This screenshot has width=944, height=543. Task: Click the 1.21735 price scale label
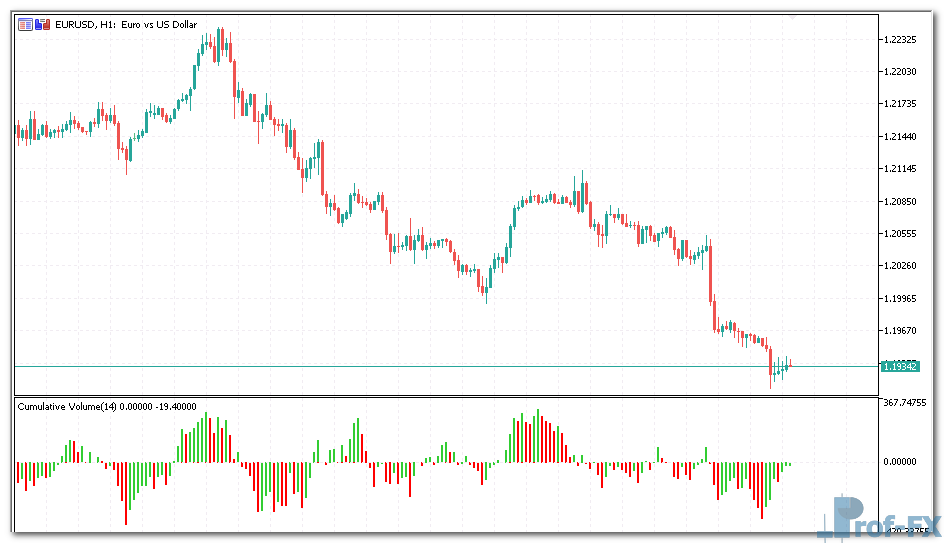point(900,104)
